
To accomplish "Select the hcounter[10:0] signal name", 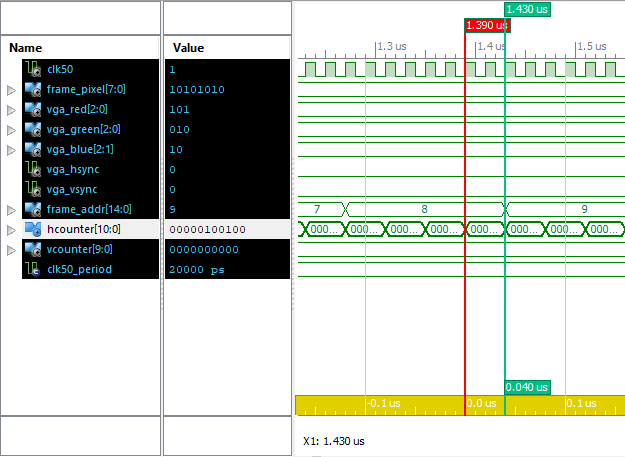I will (x=84, y=229).
